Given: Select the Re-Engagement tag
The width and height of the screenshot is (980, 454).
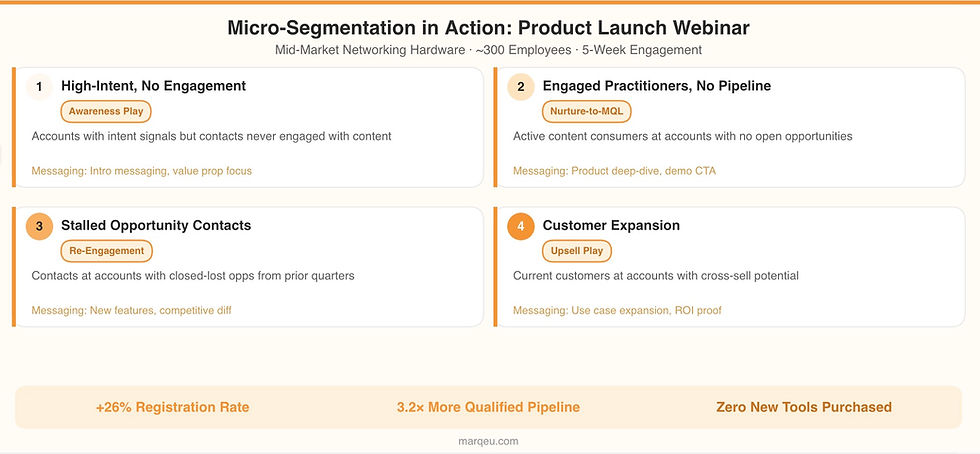Looking at the screenshot, I should tap(106, 251).
